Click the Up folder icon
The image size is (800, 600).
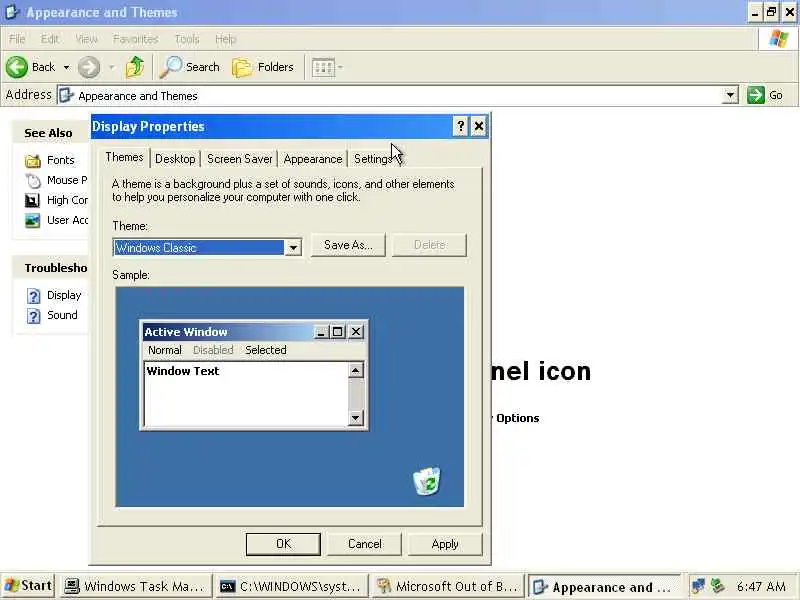pos(135,67)
